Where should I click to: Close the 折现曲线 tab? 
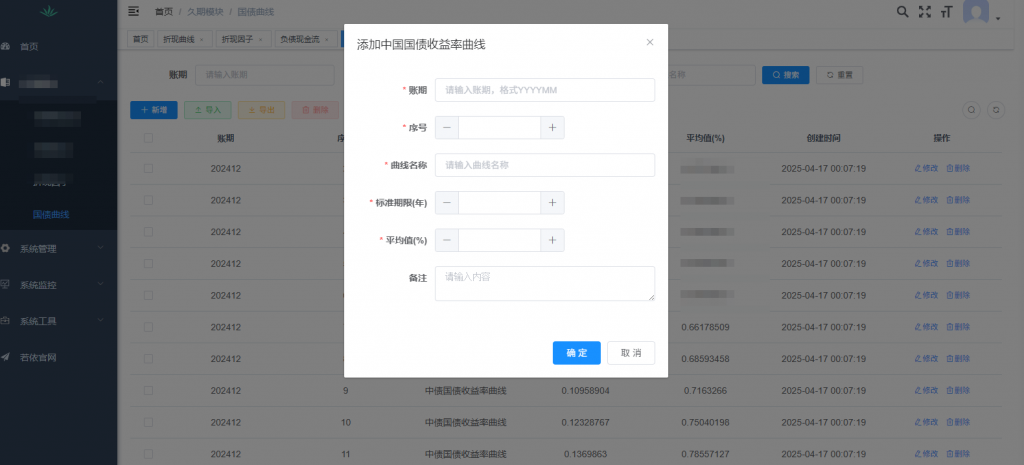coord(202,40)
